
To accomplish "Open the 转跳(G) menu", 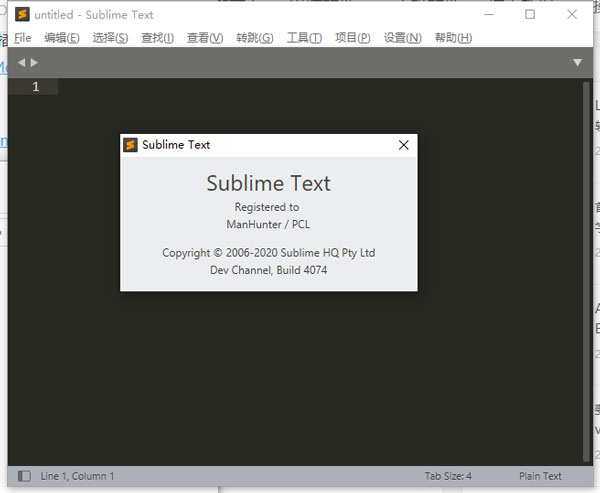I will [x=254, y=38].
